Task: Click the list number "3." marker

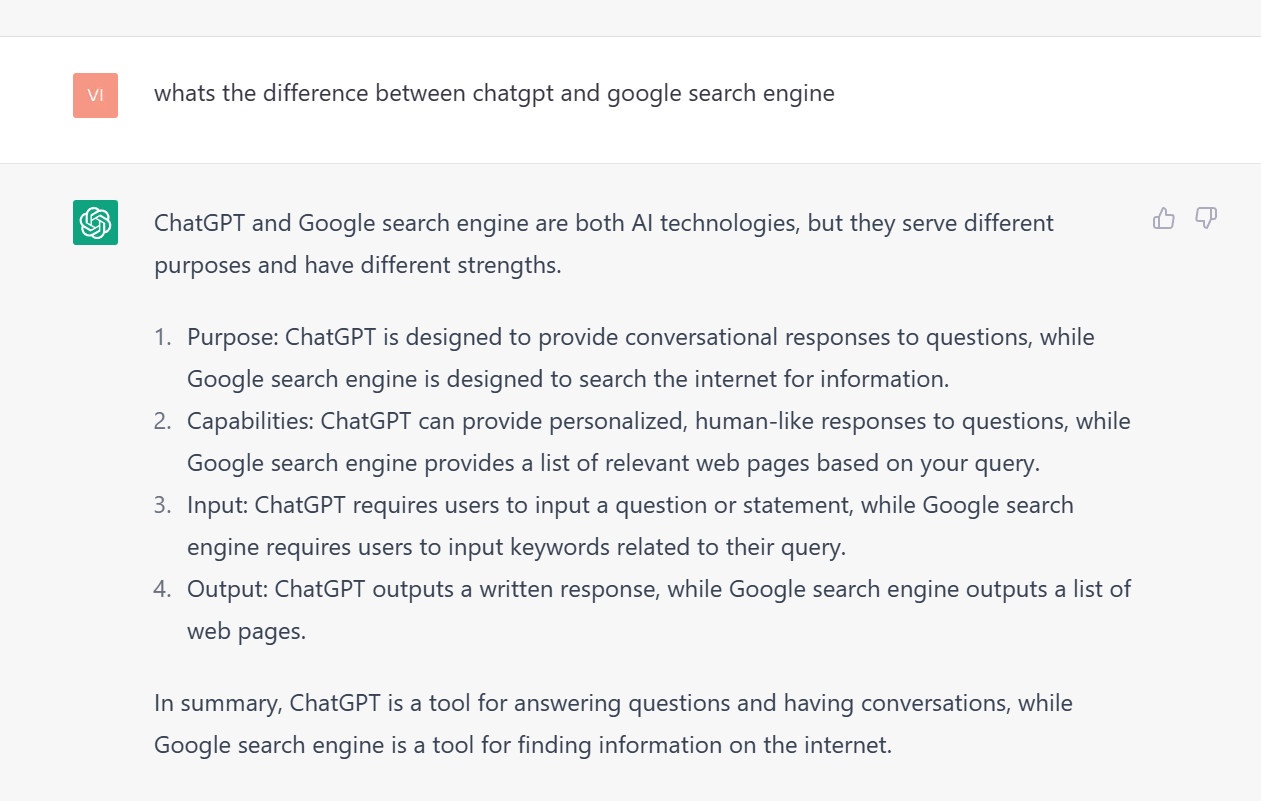Action: tap(163, 505)
